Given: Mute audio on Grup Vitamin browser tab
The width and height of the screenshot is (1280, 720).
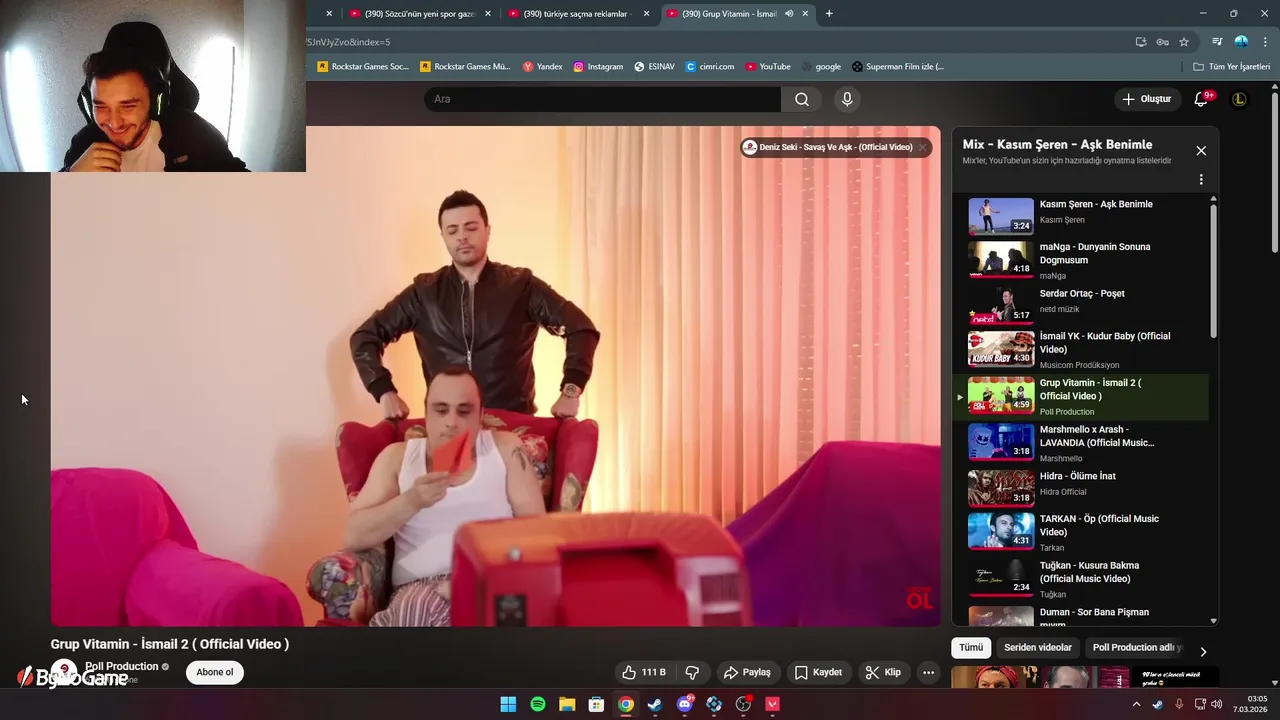Looking at the screenshot, I should pos(789,14).
